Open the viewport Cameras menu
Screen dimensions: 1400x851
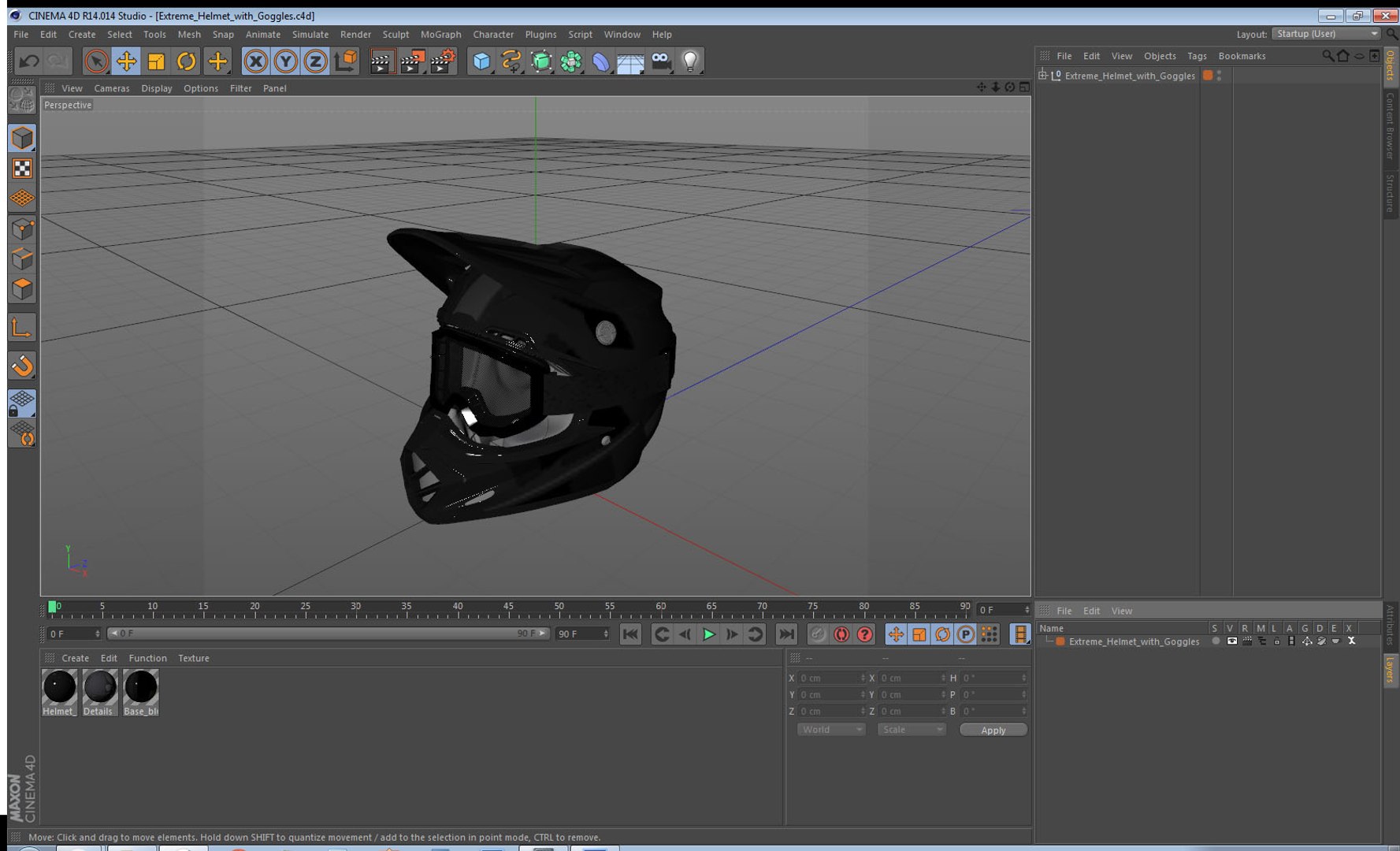coord(112,88)
